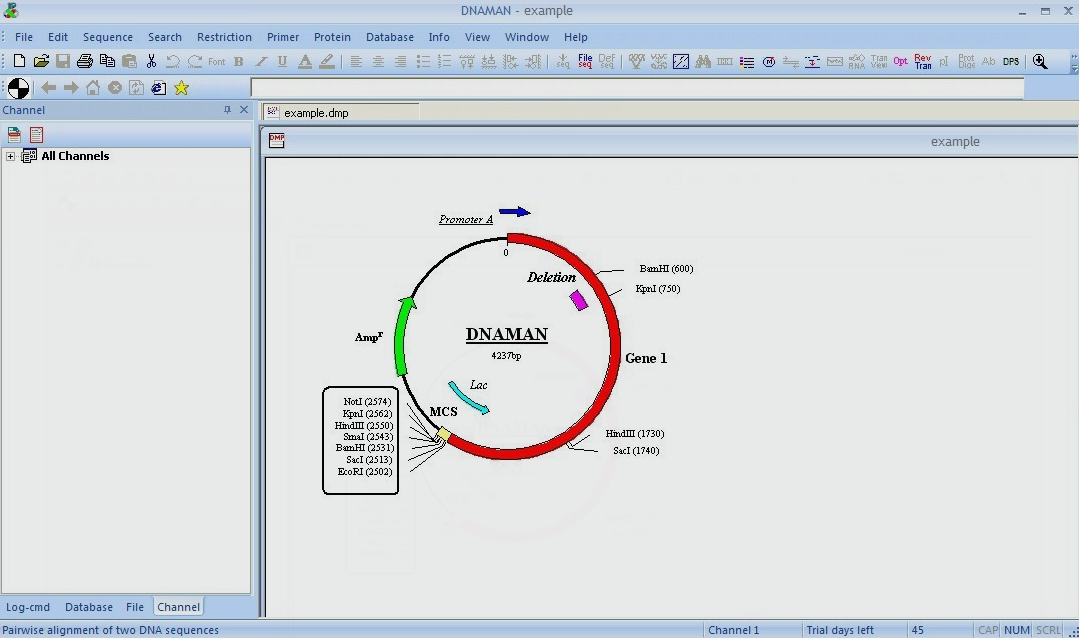Switch to the Database bottom tab
Screen dimensions: 1079x638
coord(89,607)
